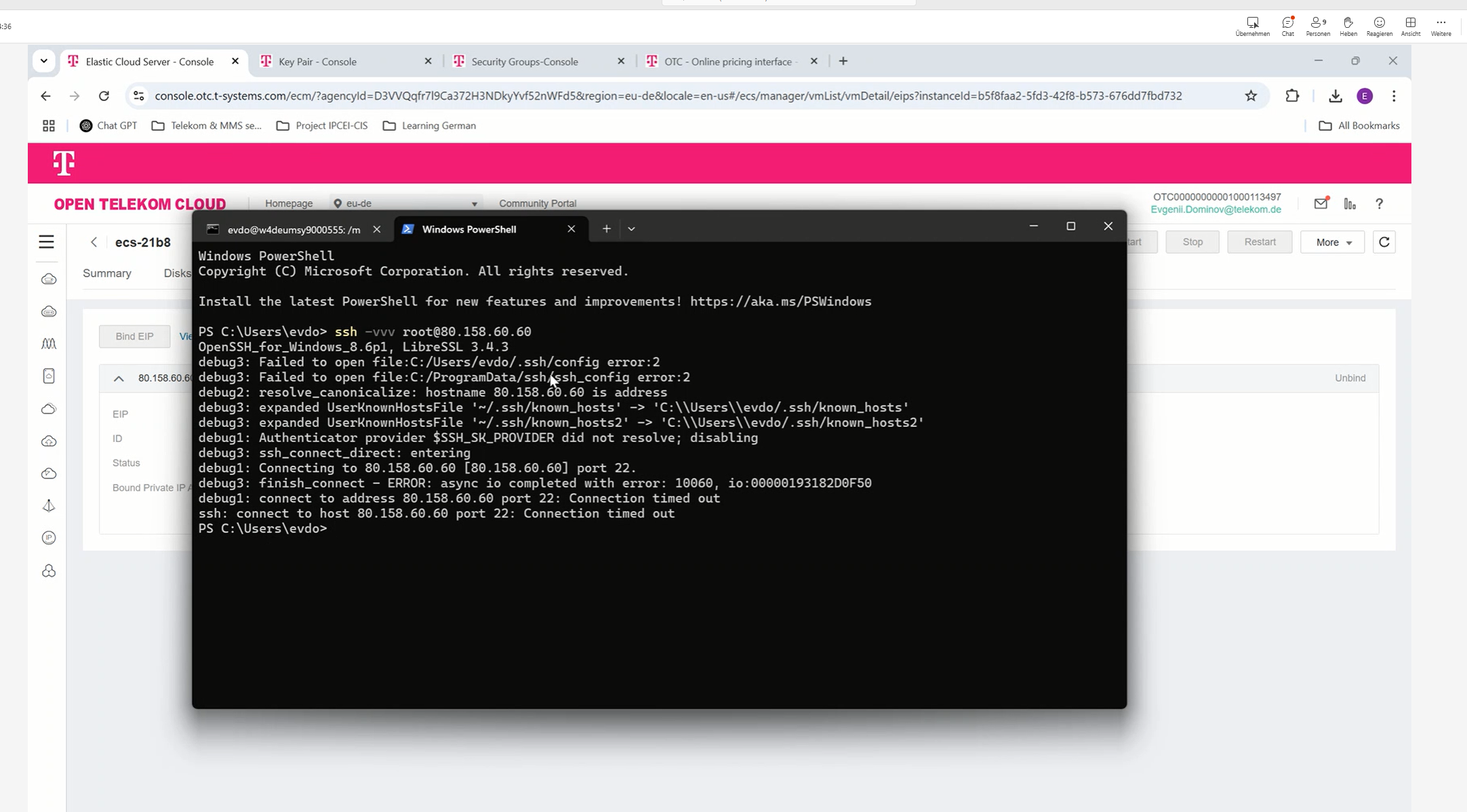Click the browser address bar URL
This screenshot has height=812, width=1467.
click(668, 96)
